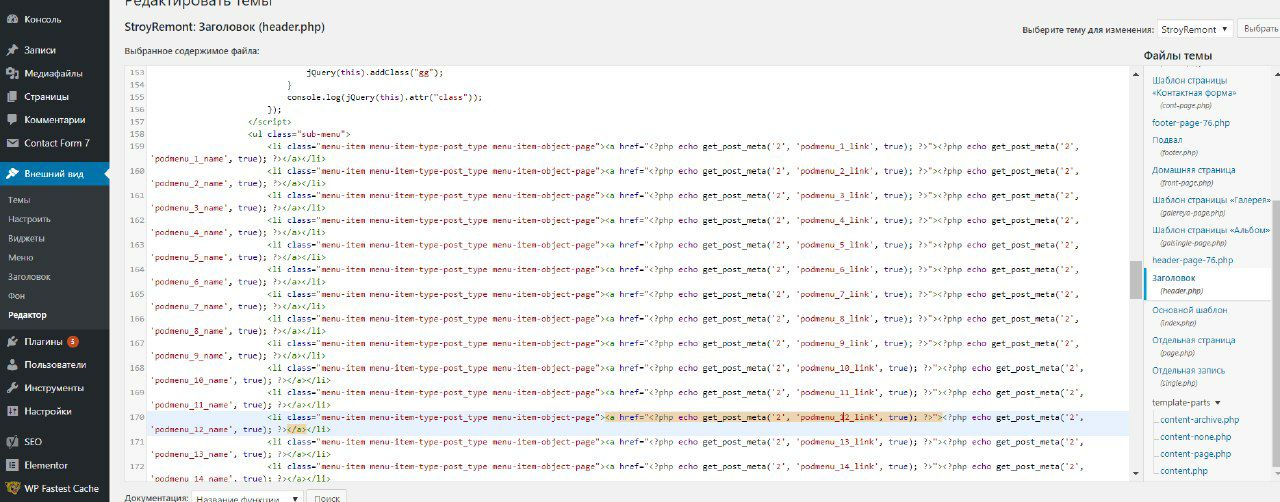
Task: Click the Страницы pages icon
Action: [x=11, y=97]
